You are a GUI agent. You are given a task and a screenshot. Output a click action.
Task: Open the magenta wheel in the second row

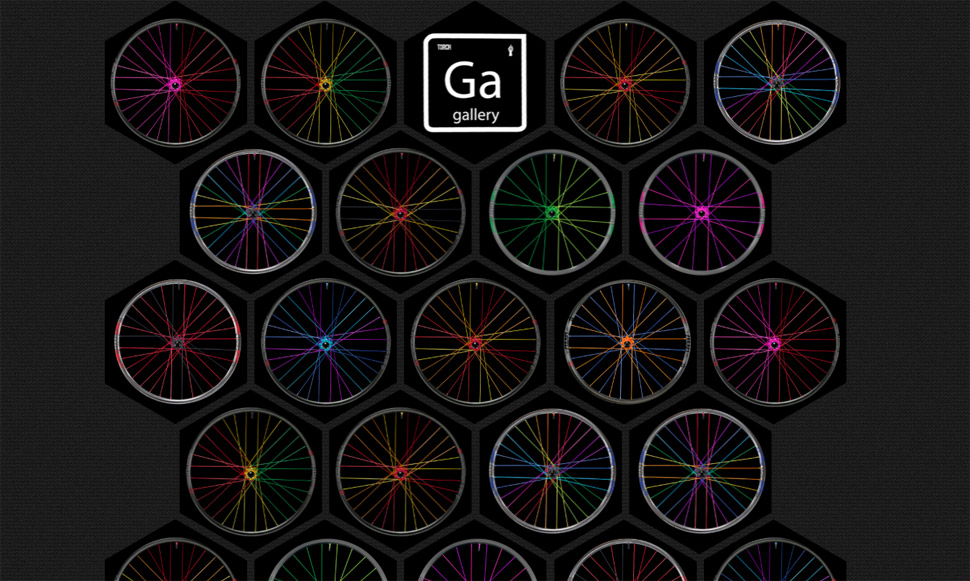tap(701, 212)
